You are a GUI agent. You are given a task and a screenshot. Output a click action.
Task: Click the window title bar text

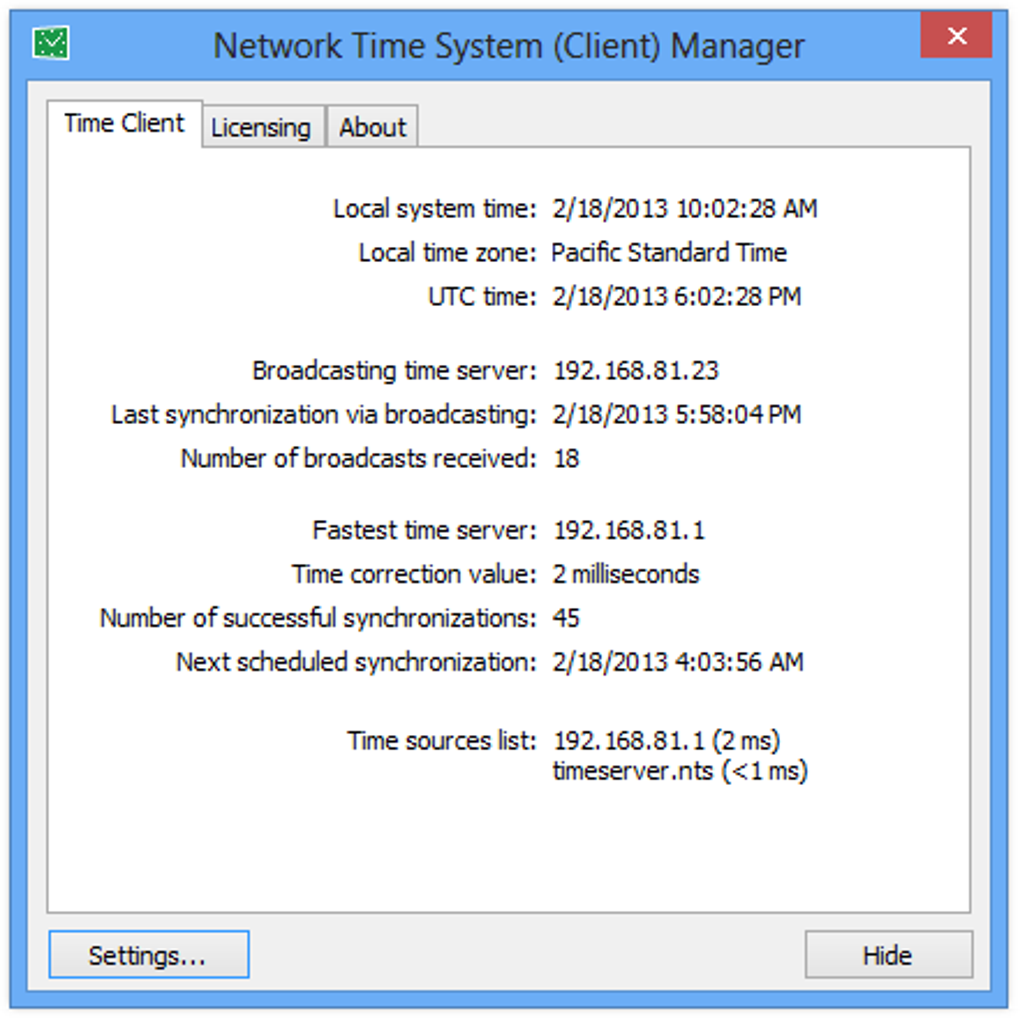tap(509, 45)
